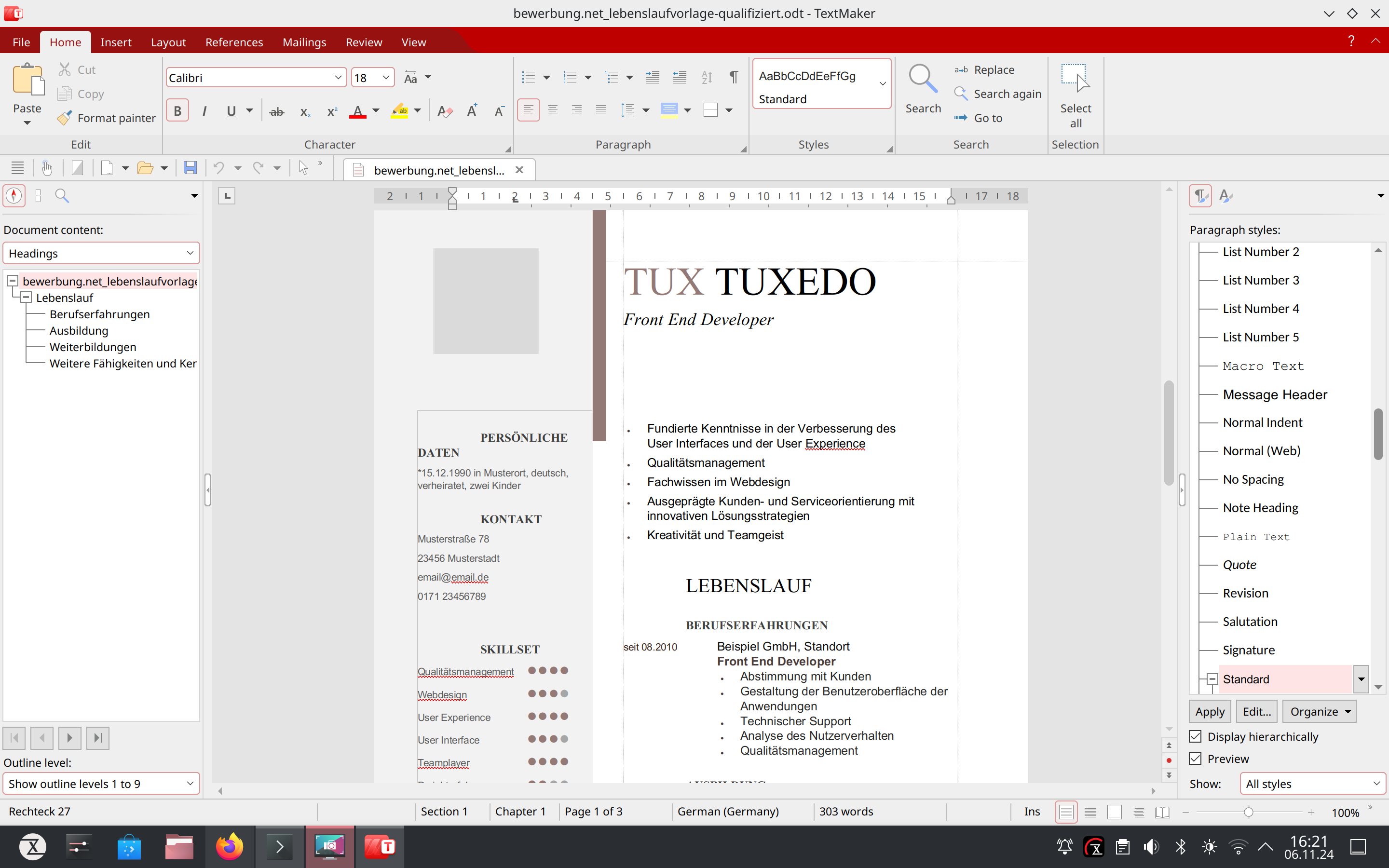Image resolution: width=1389 pixels, height=868 pixels.
Task: Justify the paragraph text
Action: (x=600, y=110)
